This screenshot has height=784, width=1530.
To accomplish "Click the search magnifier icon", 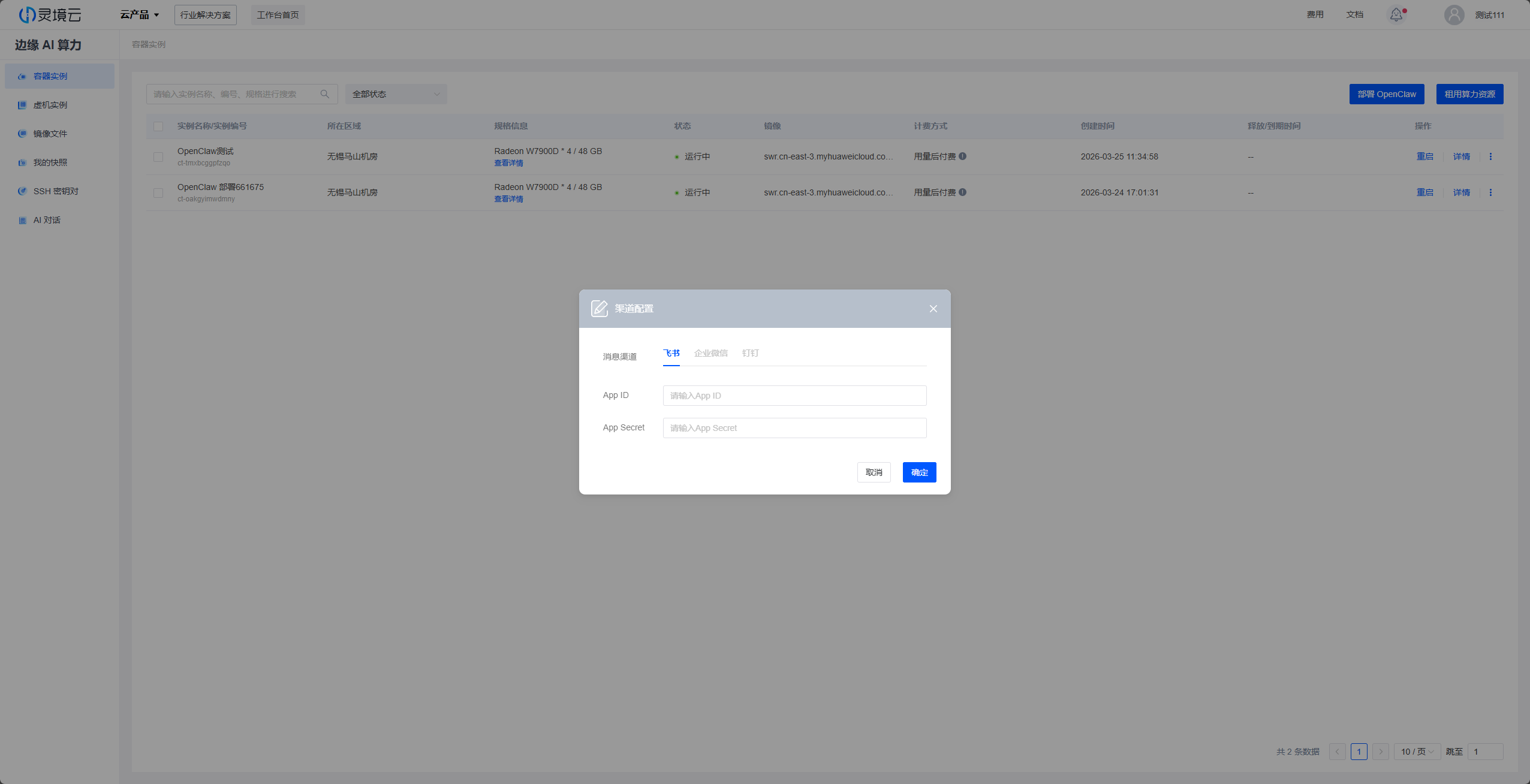I will (325, 94).
